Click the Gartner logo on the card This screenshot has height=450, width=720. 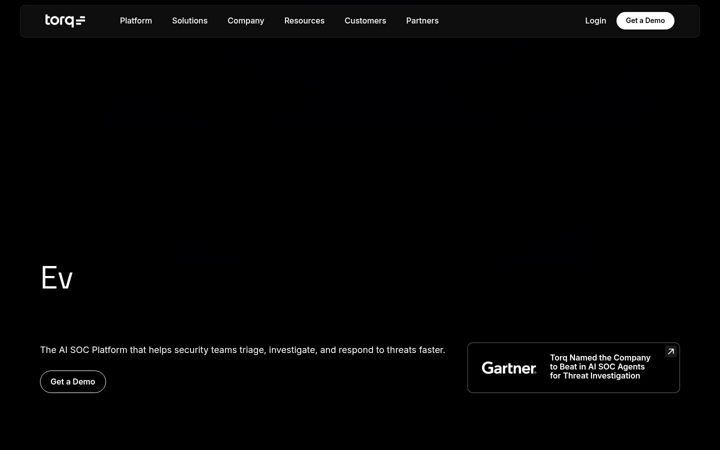pyautogui.click(x=509, y=368)
